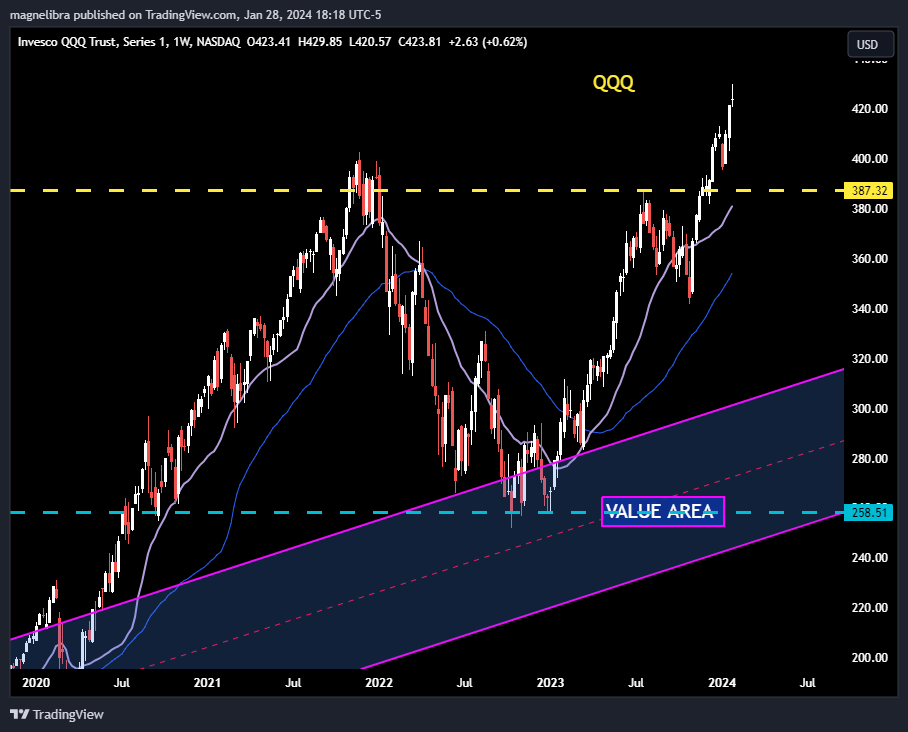This screenshot has width=908, height=732.
Task: Click the 320.00 price scale label
Action: 869,359
